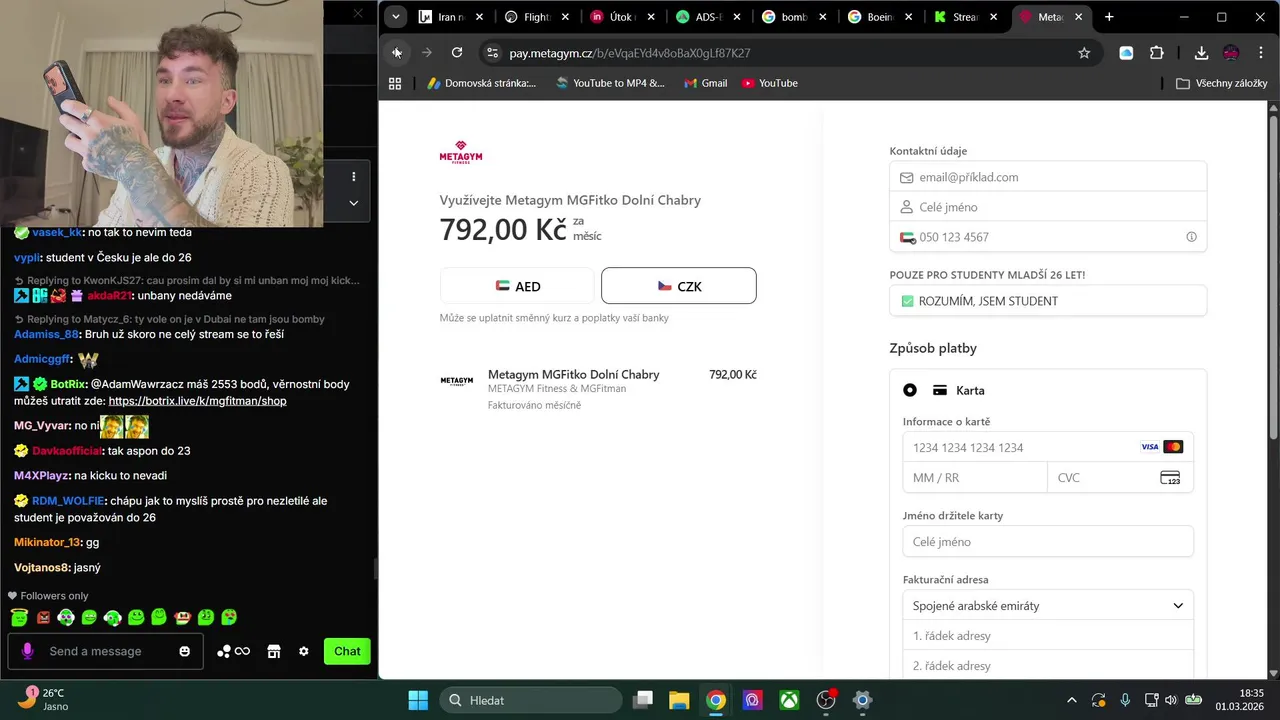Click the 'Celé jméno' contact name field
Screen dimensions: 1280x720
[x=1048, y=207]
